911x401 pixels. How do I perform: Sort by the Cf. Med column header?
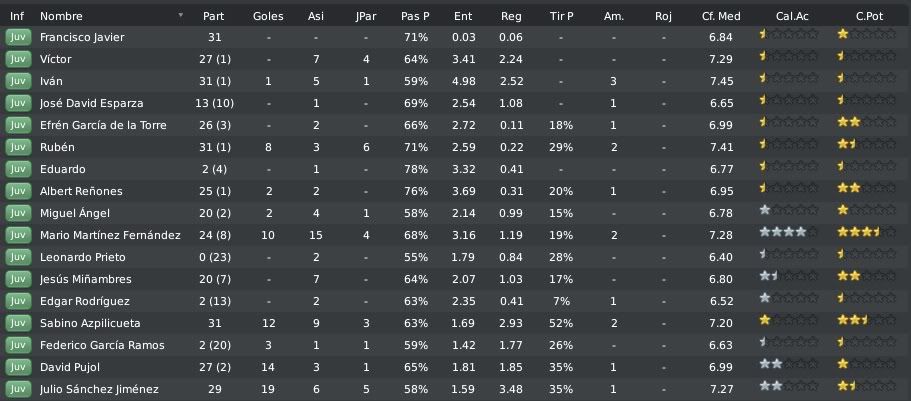[x=721, y=16]
